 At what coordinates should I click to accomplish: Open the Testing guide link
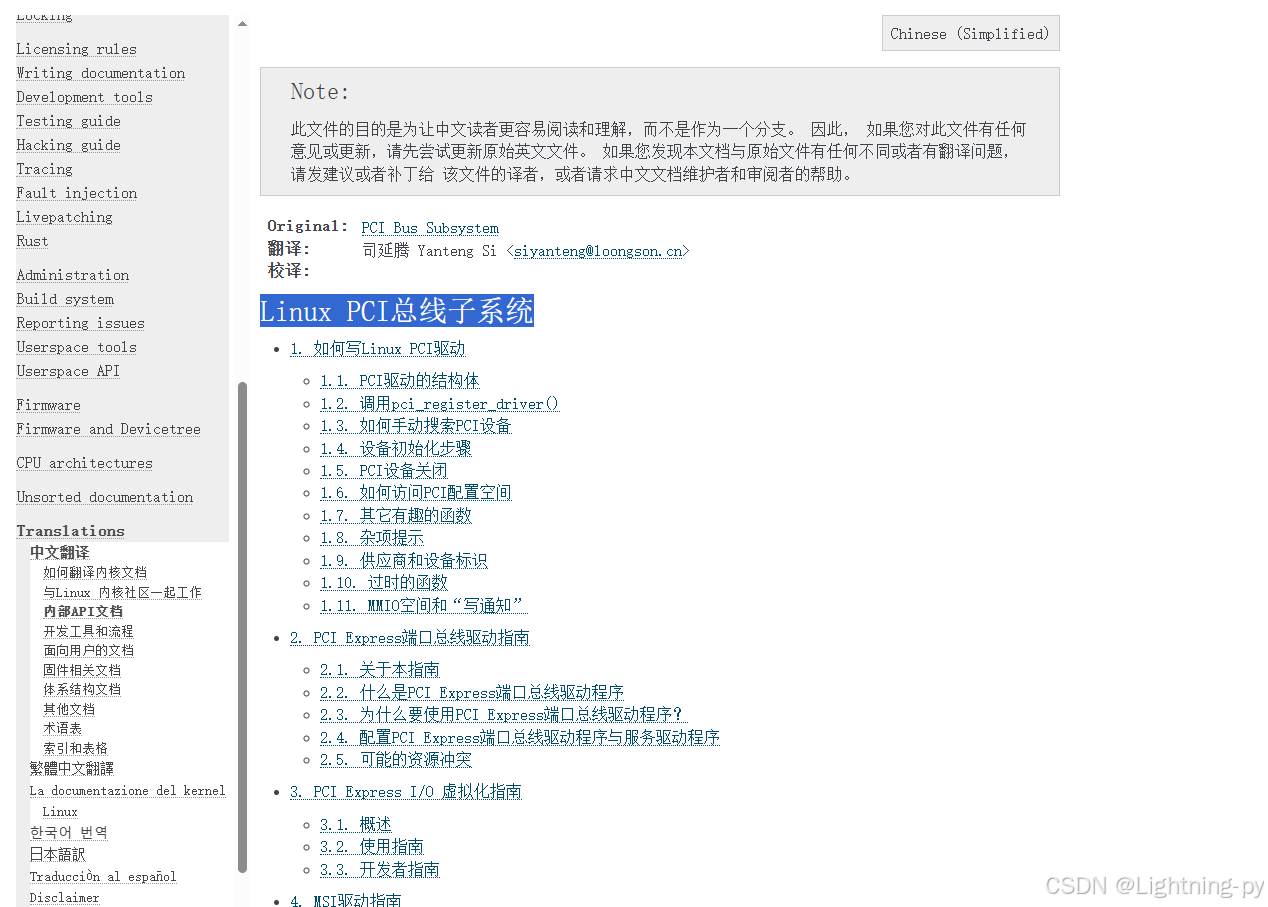68,121
